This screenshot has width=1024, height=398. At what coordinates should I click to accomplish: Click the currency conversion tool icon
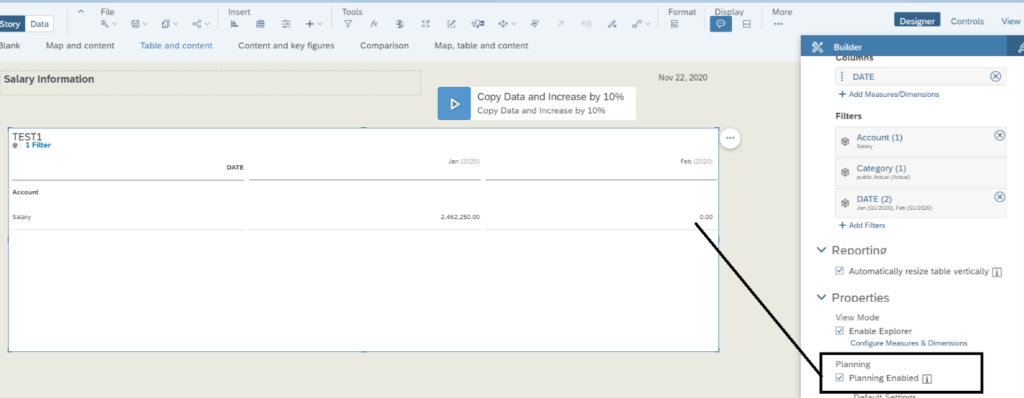point(400,24)
